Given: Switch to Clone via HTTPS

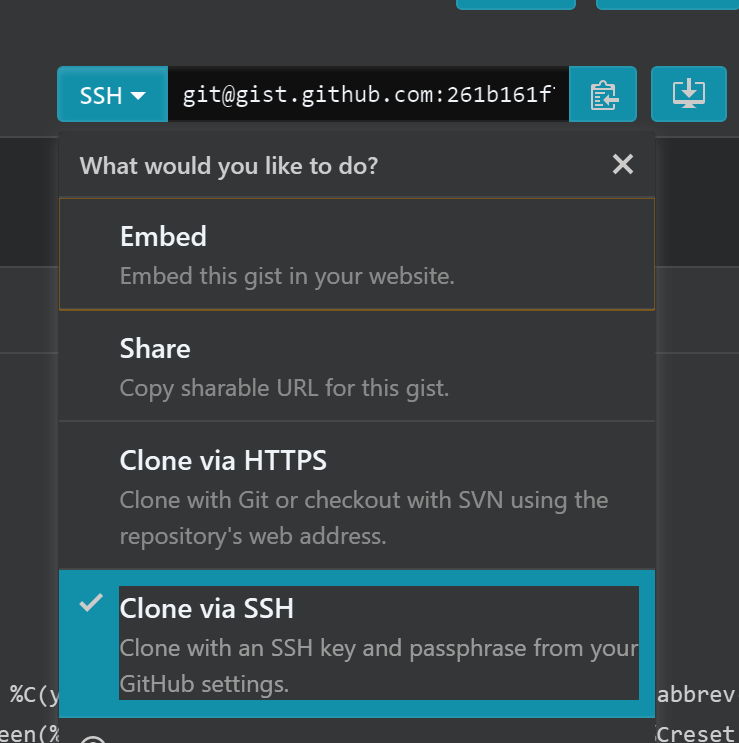Looking at the screenshot, I should click(357, 495).
